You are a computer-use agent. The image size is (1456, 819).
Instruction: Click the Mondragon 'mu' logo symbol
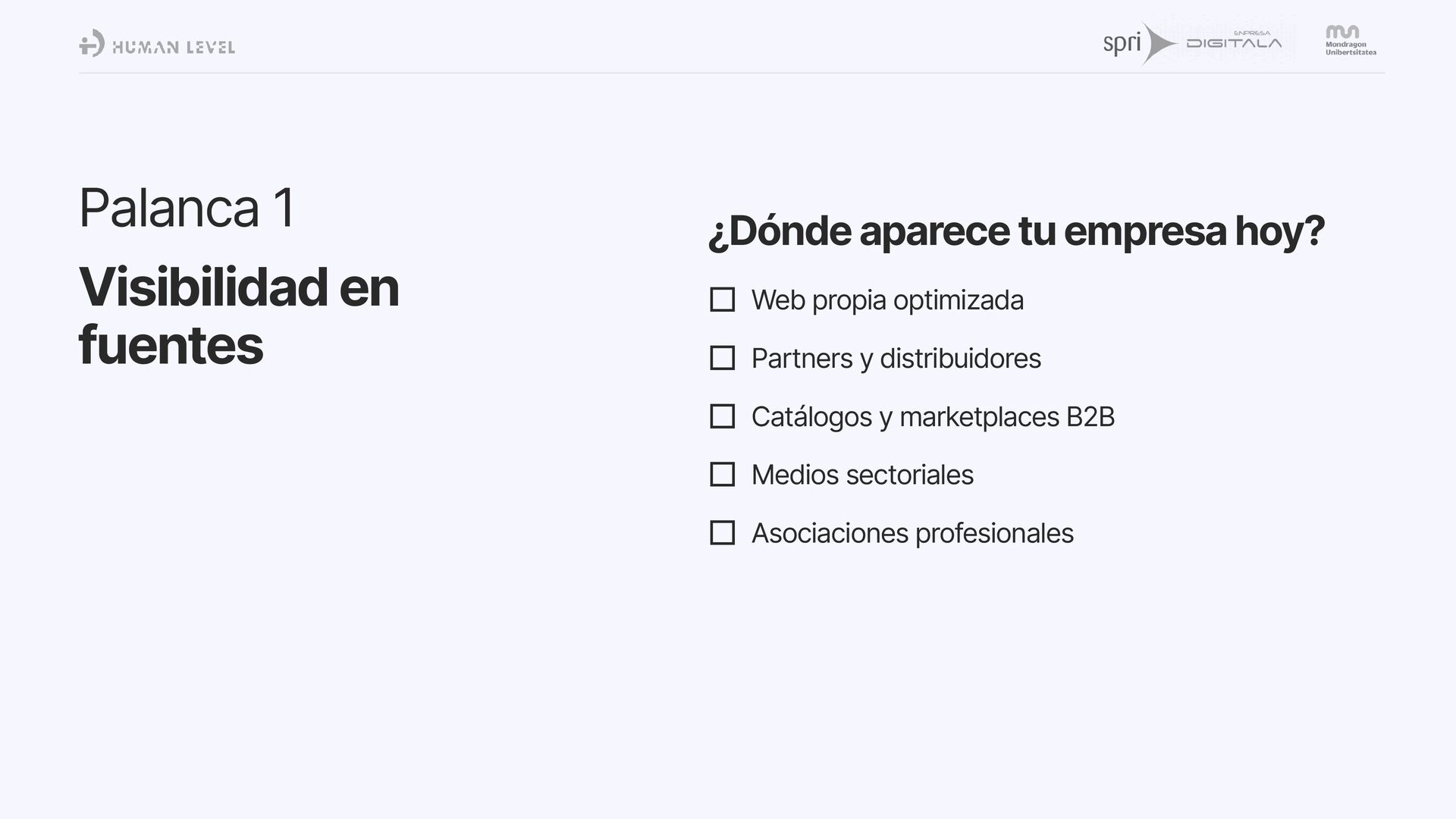[x=1342, y=32]
